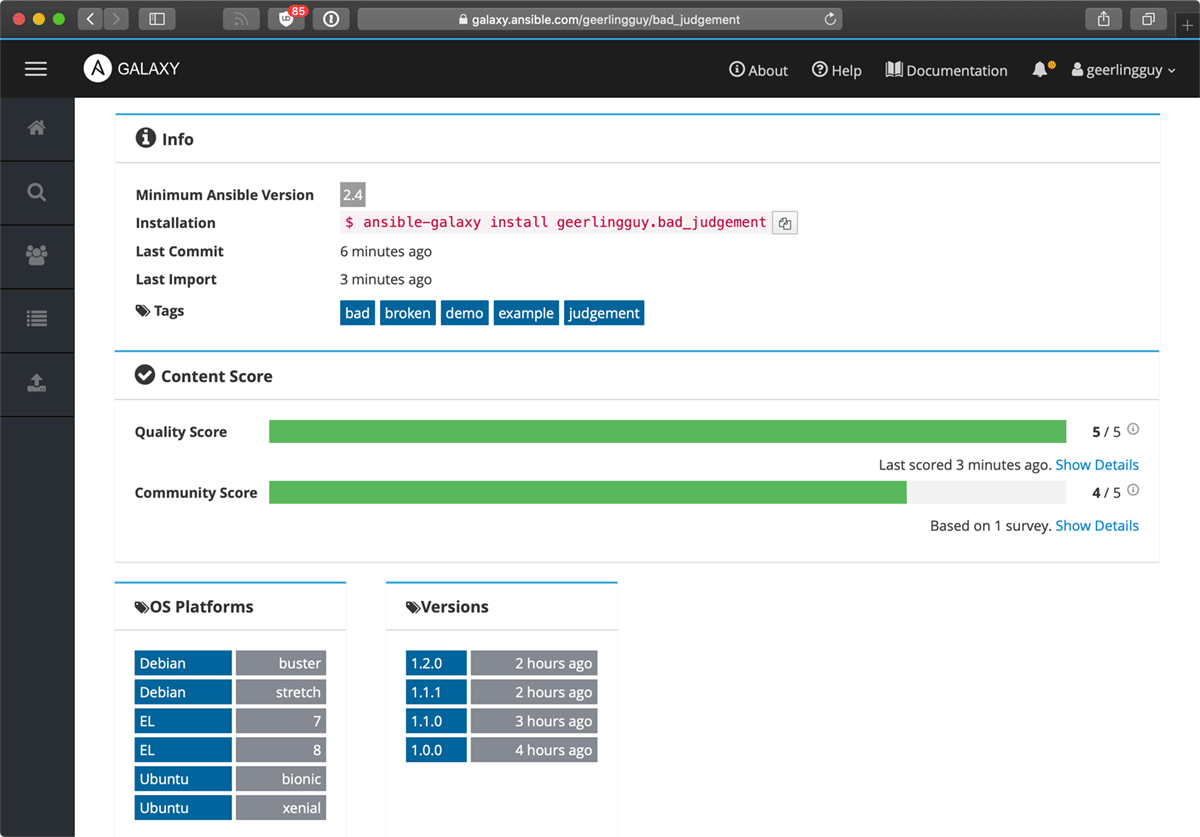Image resolution: width=1200 pixels, height=837 pixels.
Task: Click the OS Platforms panel heading
Action: coord(194,607)
